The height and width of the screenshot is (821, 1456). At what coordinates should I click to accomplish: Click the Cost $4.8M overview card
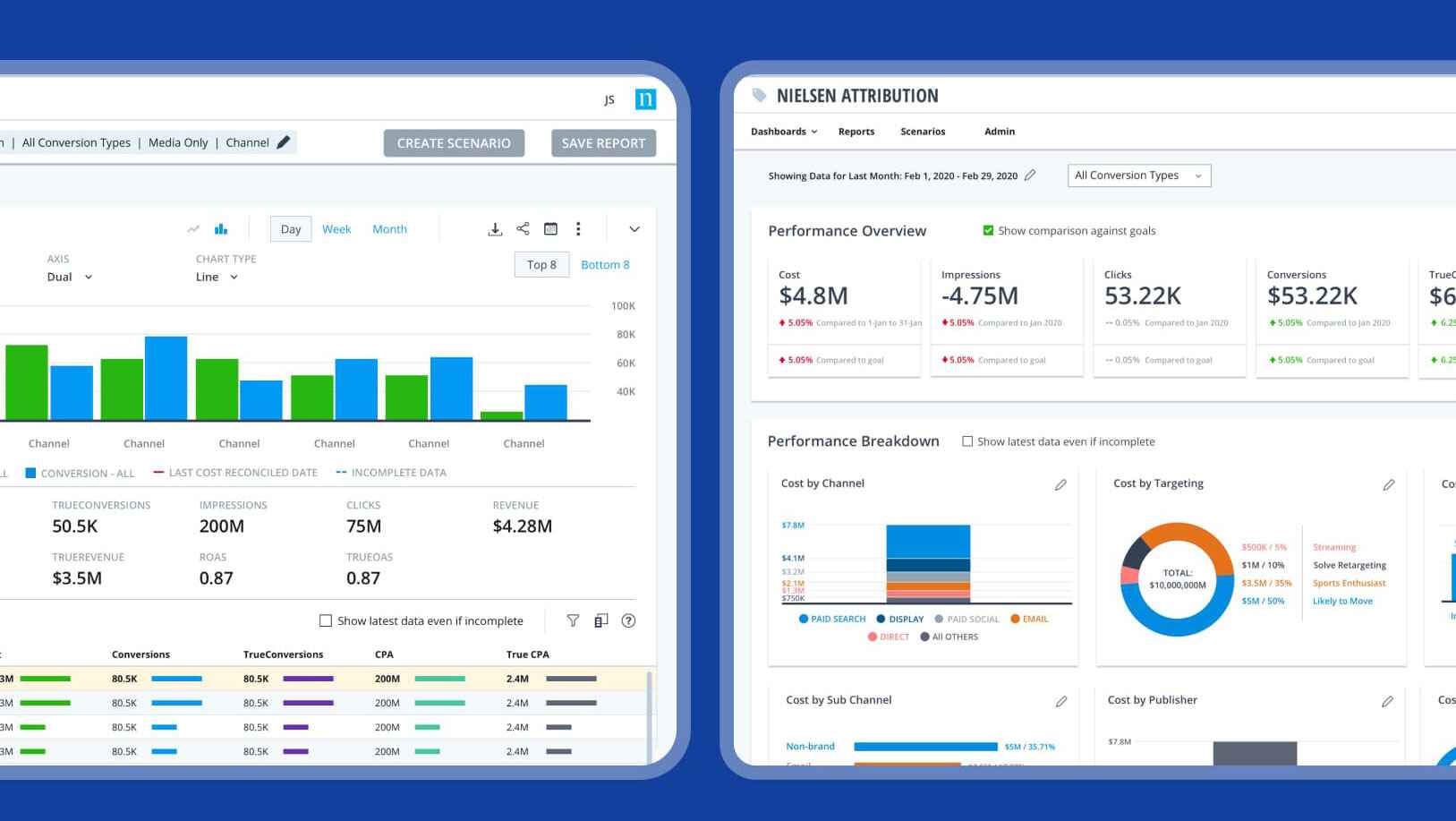(x=844, y=317)
